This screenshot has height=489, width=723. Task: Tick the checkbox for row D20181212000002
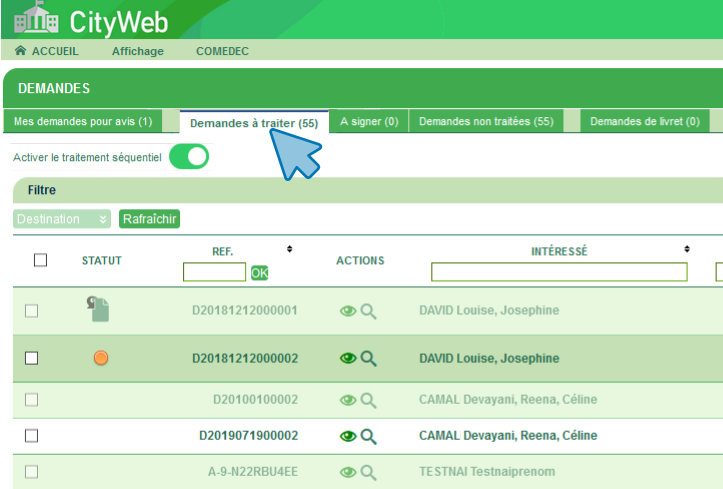tap(31, 358)
